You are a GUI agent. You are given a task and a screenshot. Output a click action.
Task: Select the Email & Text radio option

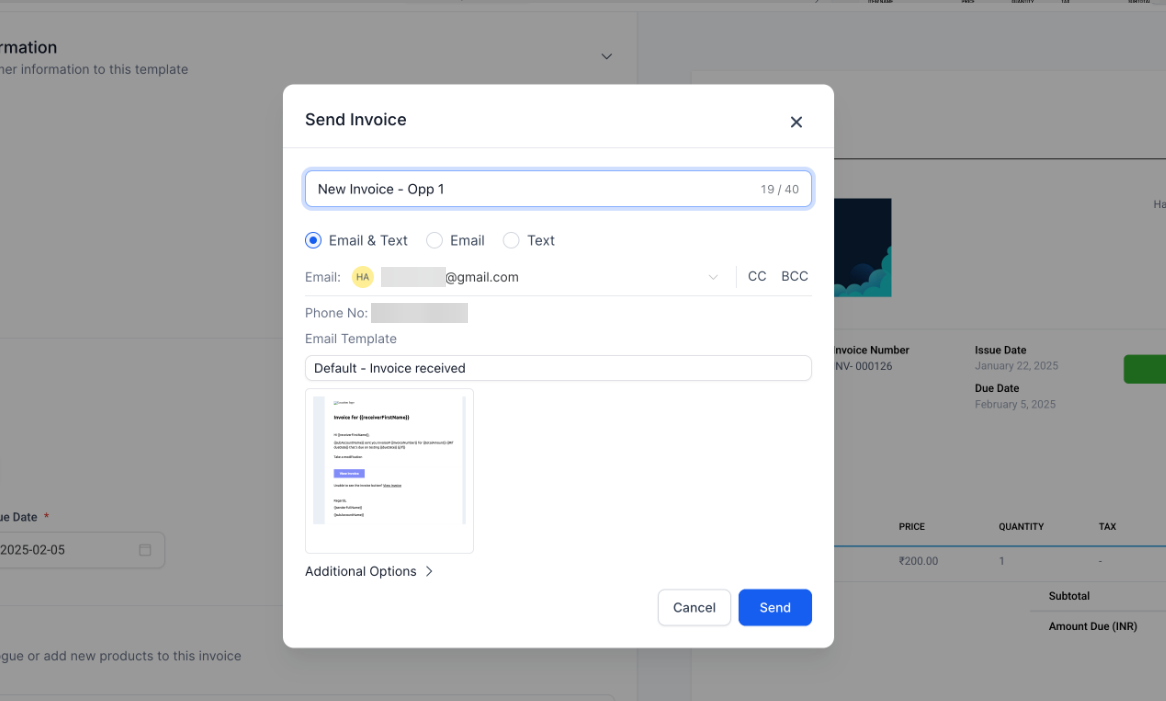click(313, 240)
